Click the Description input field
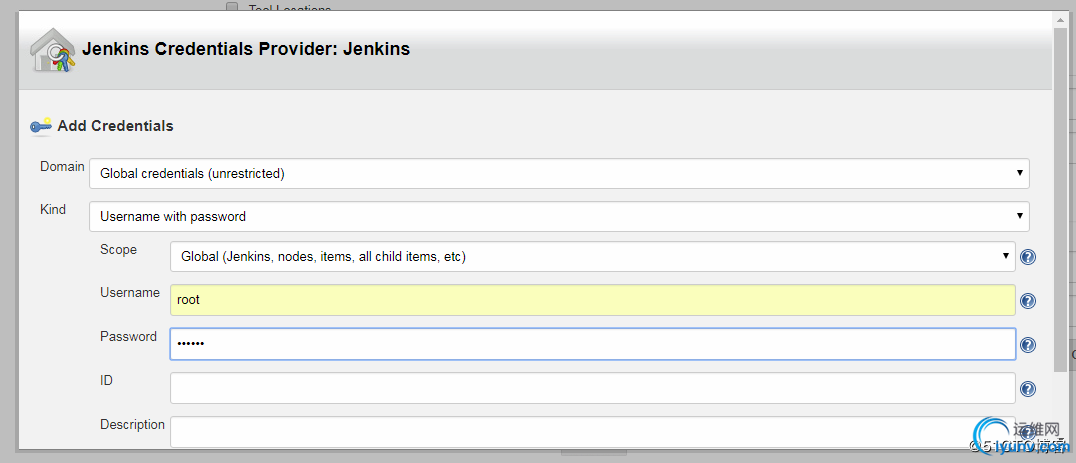The width and height of the screenshot is (1076, 463). (592, 431)
